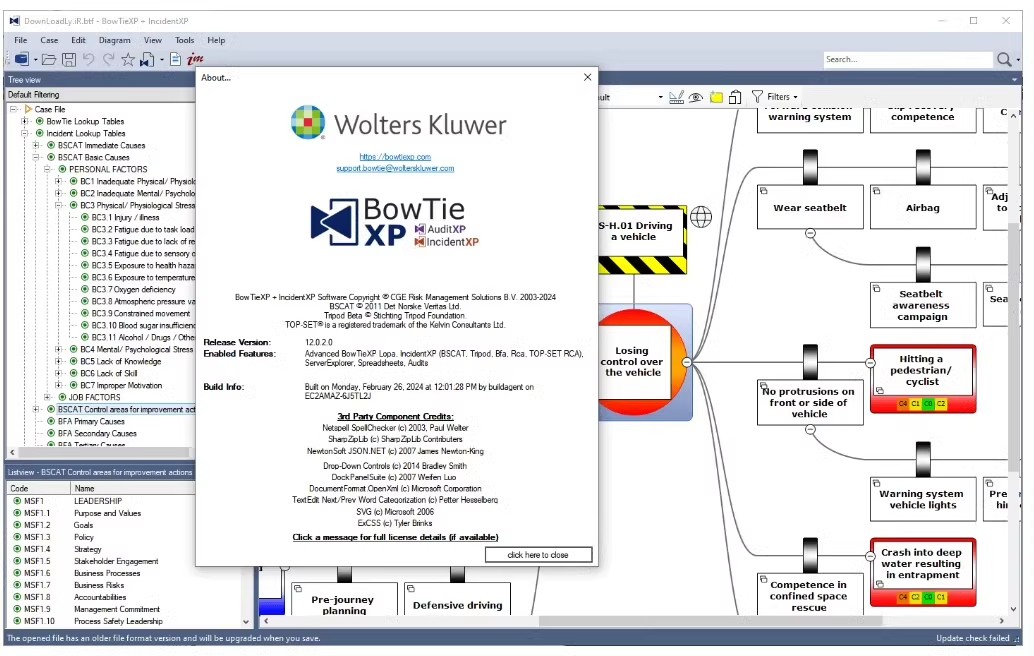Click the Case File folder icon in tree

tap(28, 109)
